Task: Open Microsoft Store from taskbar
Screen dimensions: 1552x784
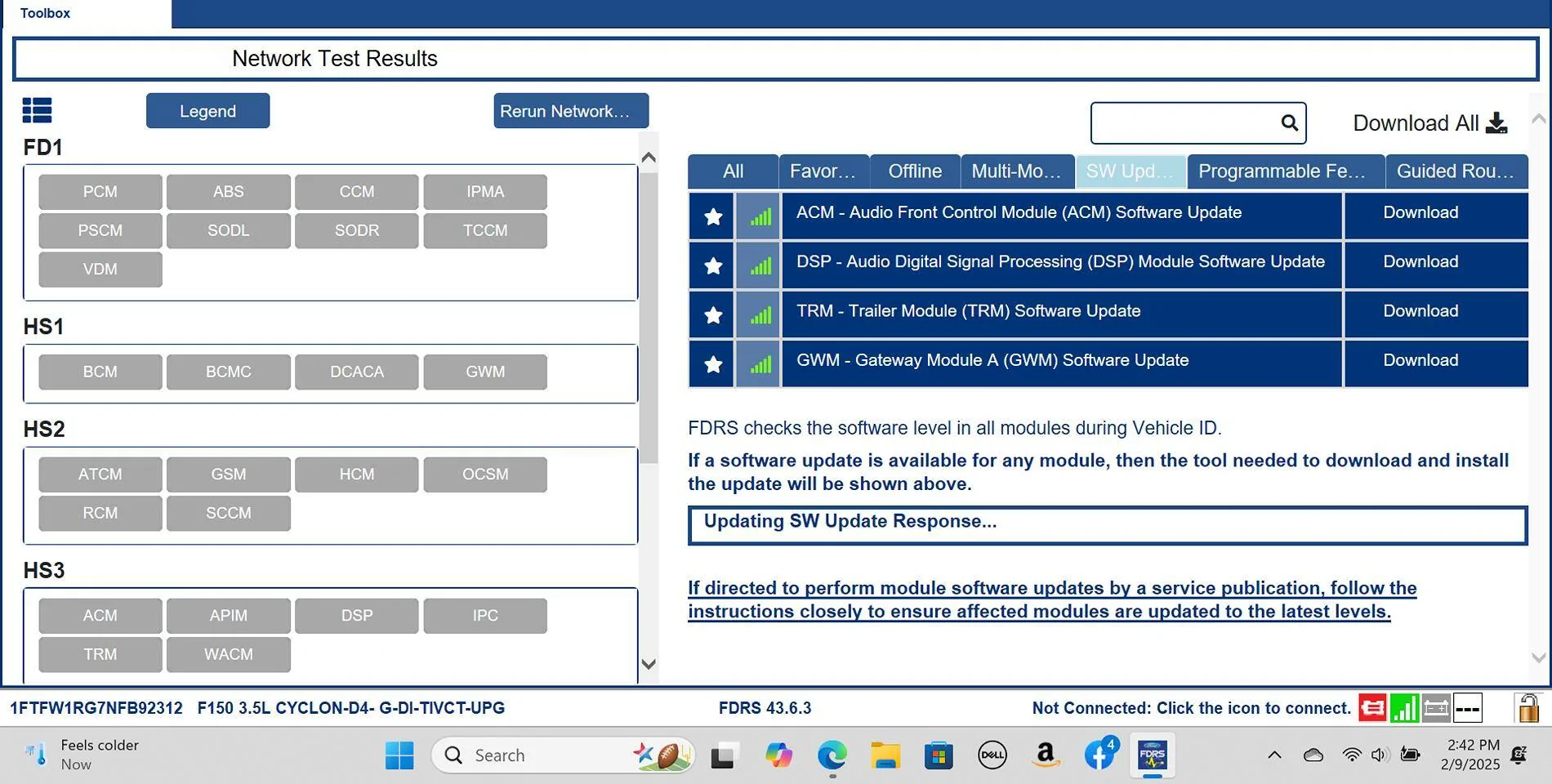Action: [939, 755]
